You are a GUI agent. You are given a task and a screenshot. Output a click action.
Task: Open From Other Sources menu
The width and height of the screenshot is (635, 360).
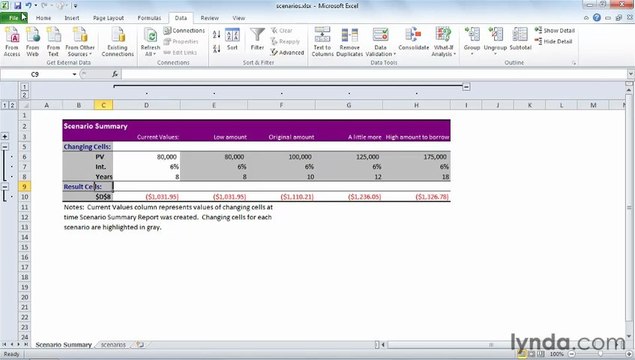[x=80, y=42]
